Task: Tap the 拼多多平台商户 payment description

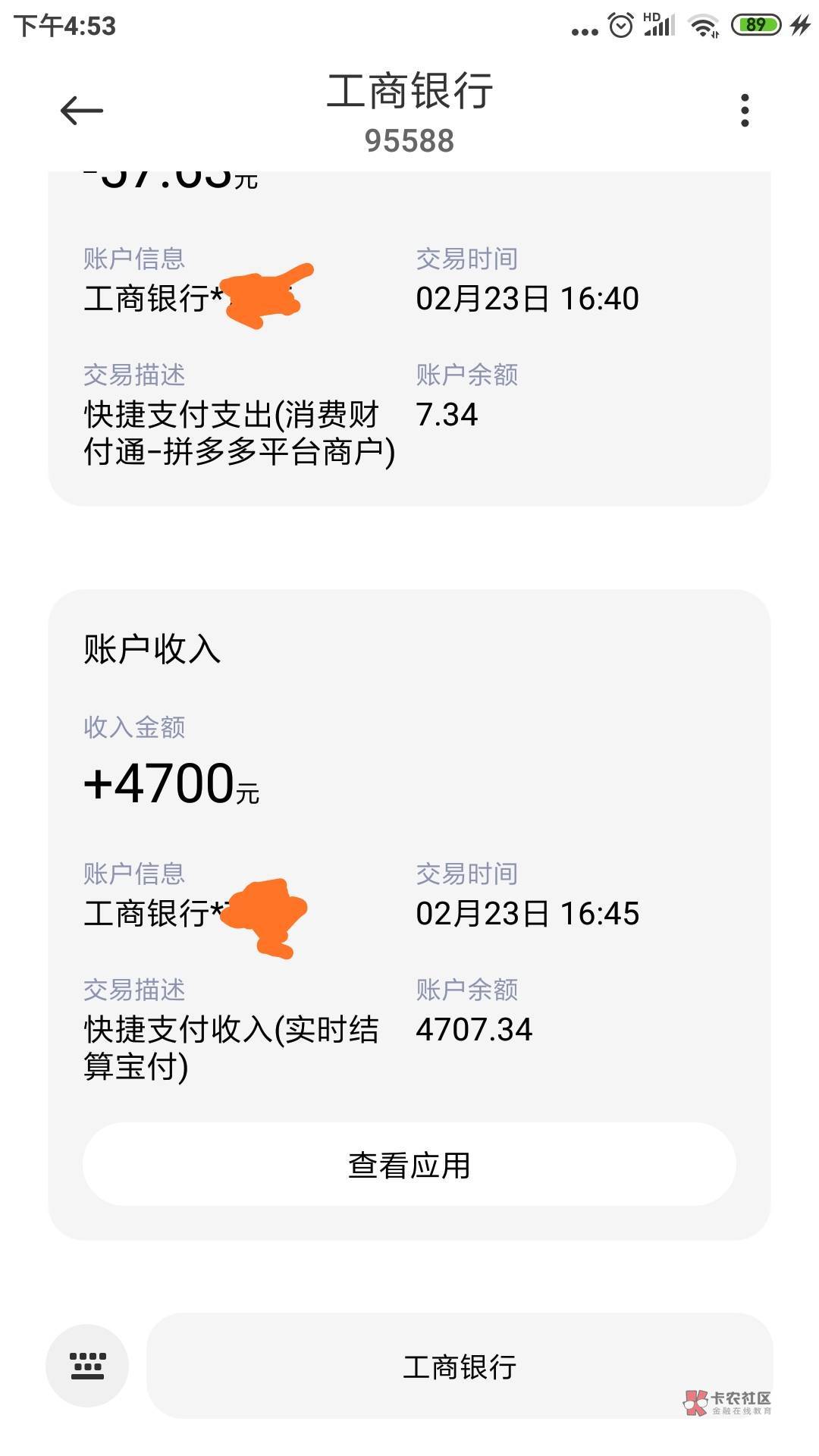Action: [x=238, y=433]
